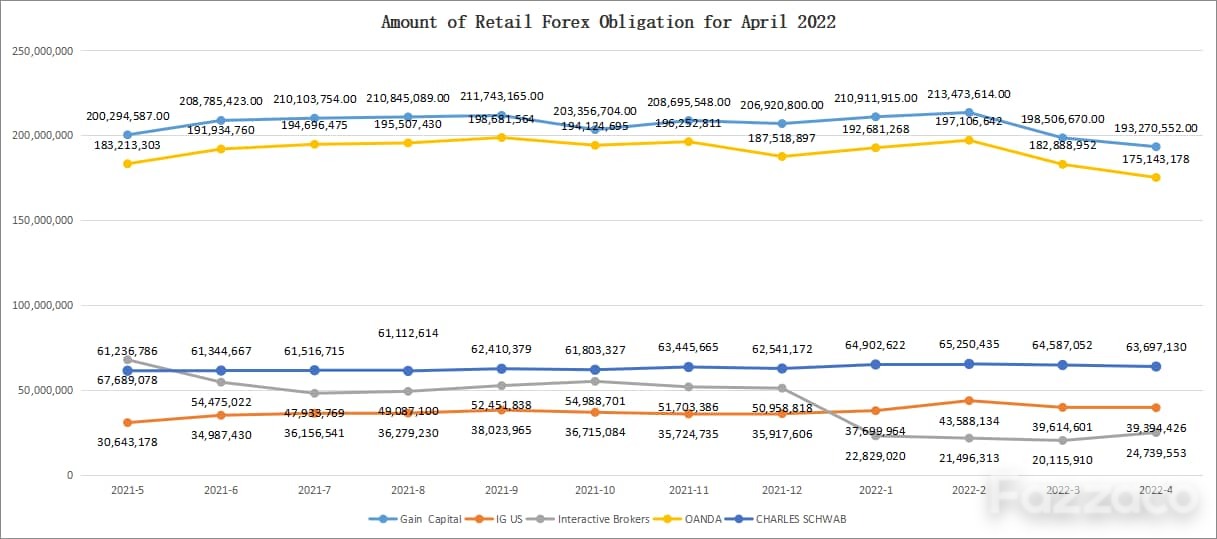This screenshot has width=1217, height=539.
Task: Click the 2021-8 x-axis label
Action: [408, 491]
